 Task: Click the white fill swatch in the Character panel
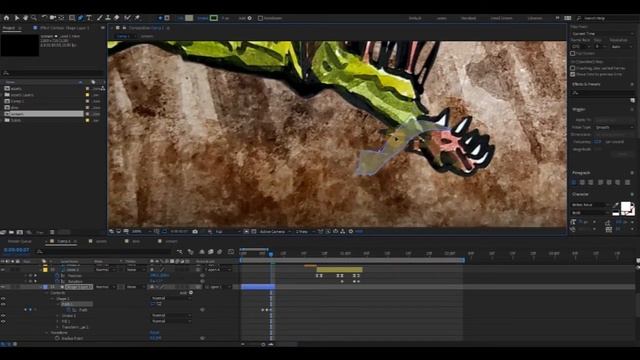625,207
